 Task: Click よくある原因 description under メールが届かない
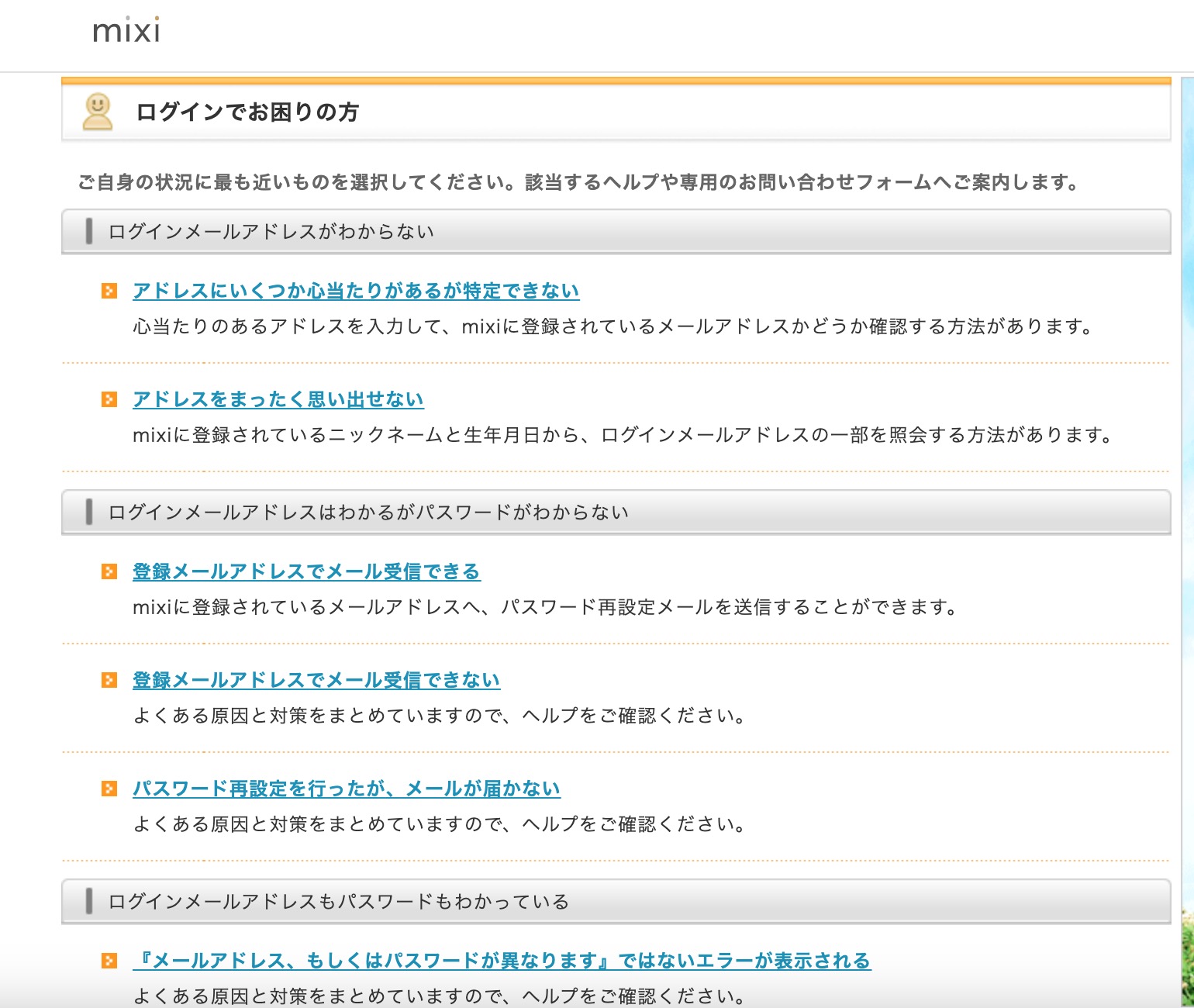click(x=440, y=824)
